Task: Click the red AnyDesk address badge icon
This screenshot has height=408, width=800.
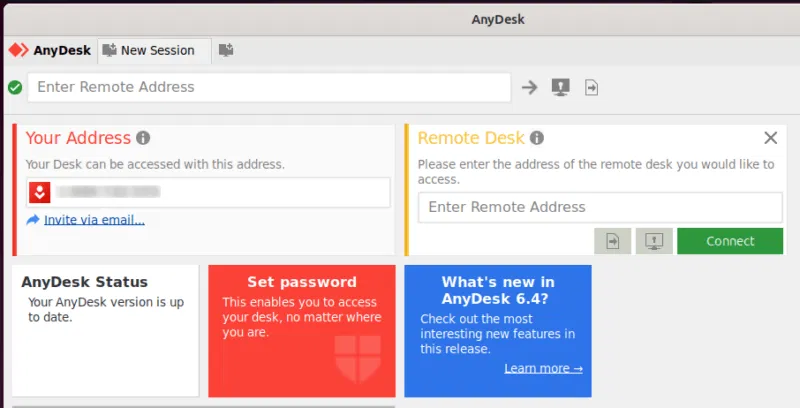Action: pos(40,192)
